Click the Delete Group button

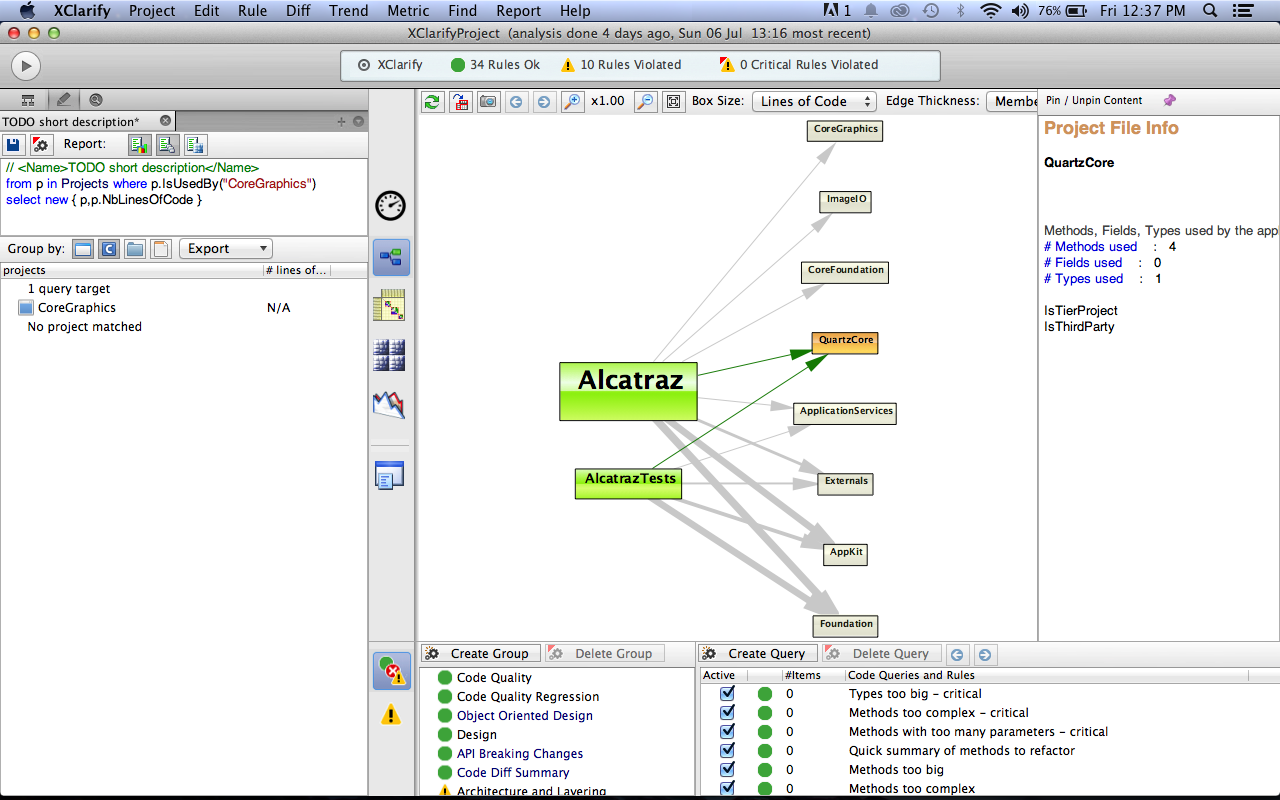pos(604,653)
